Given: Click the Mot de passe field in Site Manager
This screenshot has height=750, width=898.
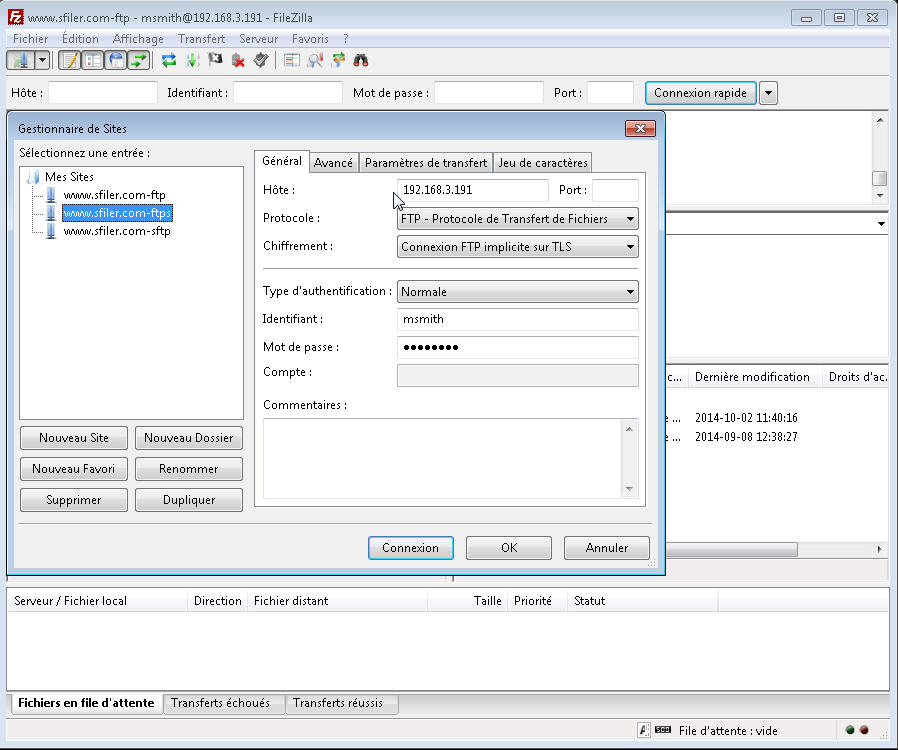Looking at the screenshot, I should (x=517, y=348).
